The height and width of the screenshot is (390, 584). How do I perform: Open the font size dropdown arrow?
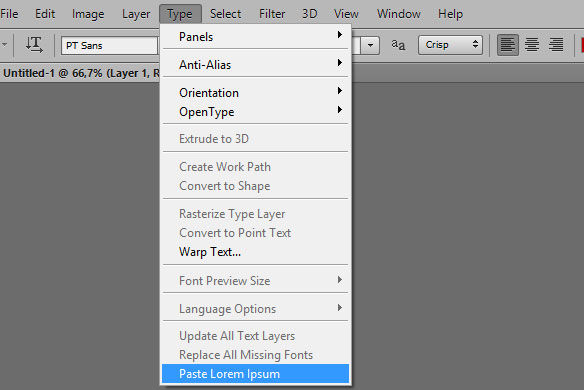pos(370,45)
